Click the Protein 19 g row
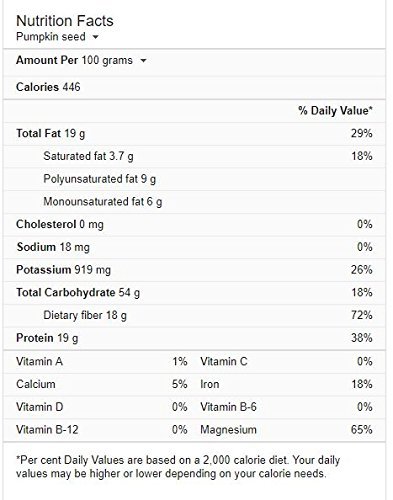This screenshot has width=393, height=500. (194, 338)
